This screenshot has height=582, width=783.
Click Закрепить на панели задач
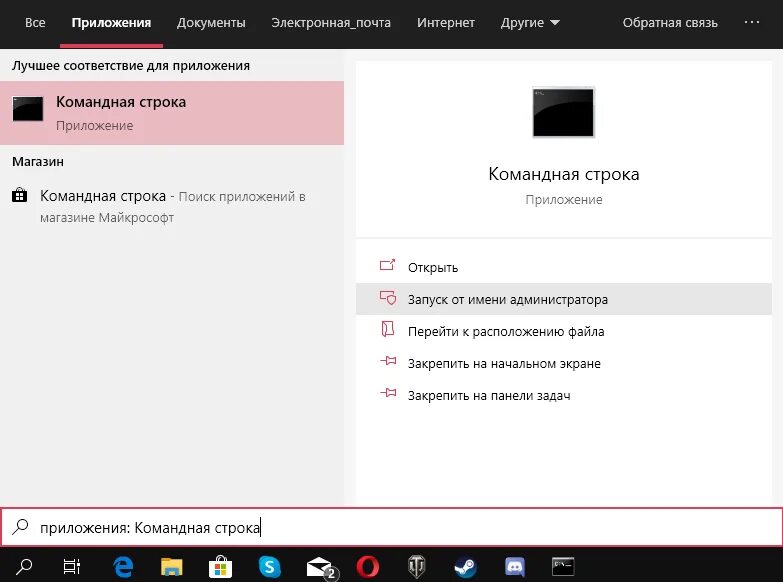[x=564, y=395]
